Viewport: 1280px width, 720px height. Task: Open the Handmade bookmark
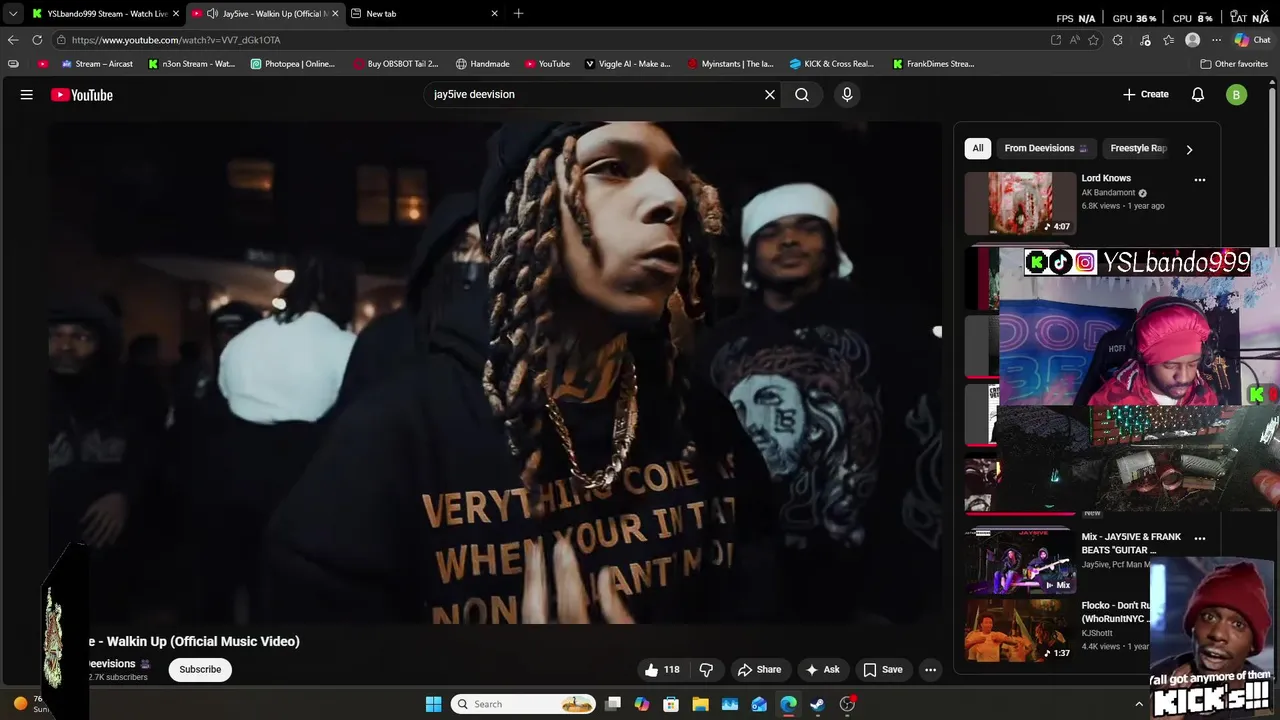tap(482, 64)
